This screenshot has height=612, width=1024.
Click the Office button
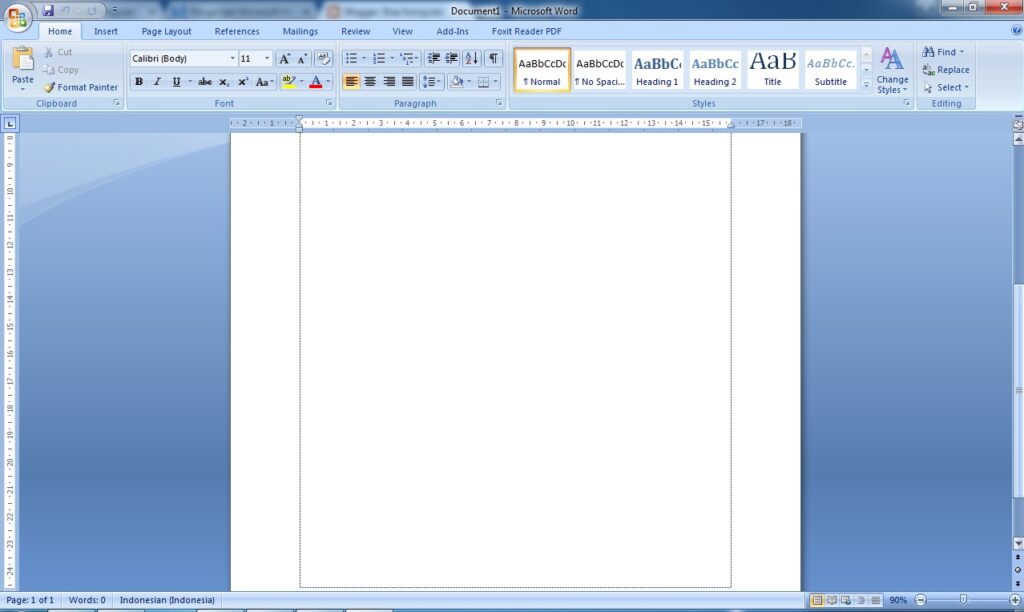pos(18,17)
